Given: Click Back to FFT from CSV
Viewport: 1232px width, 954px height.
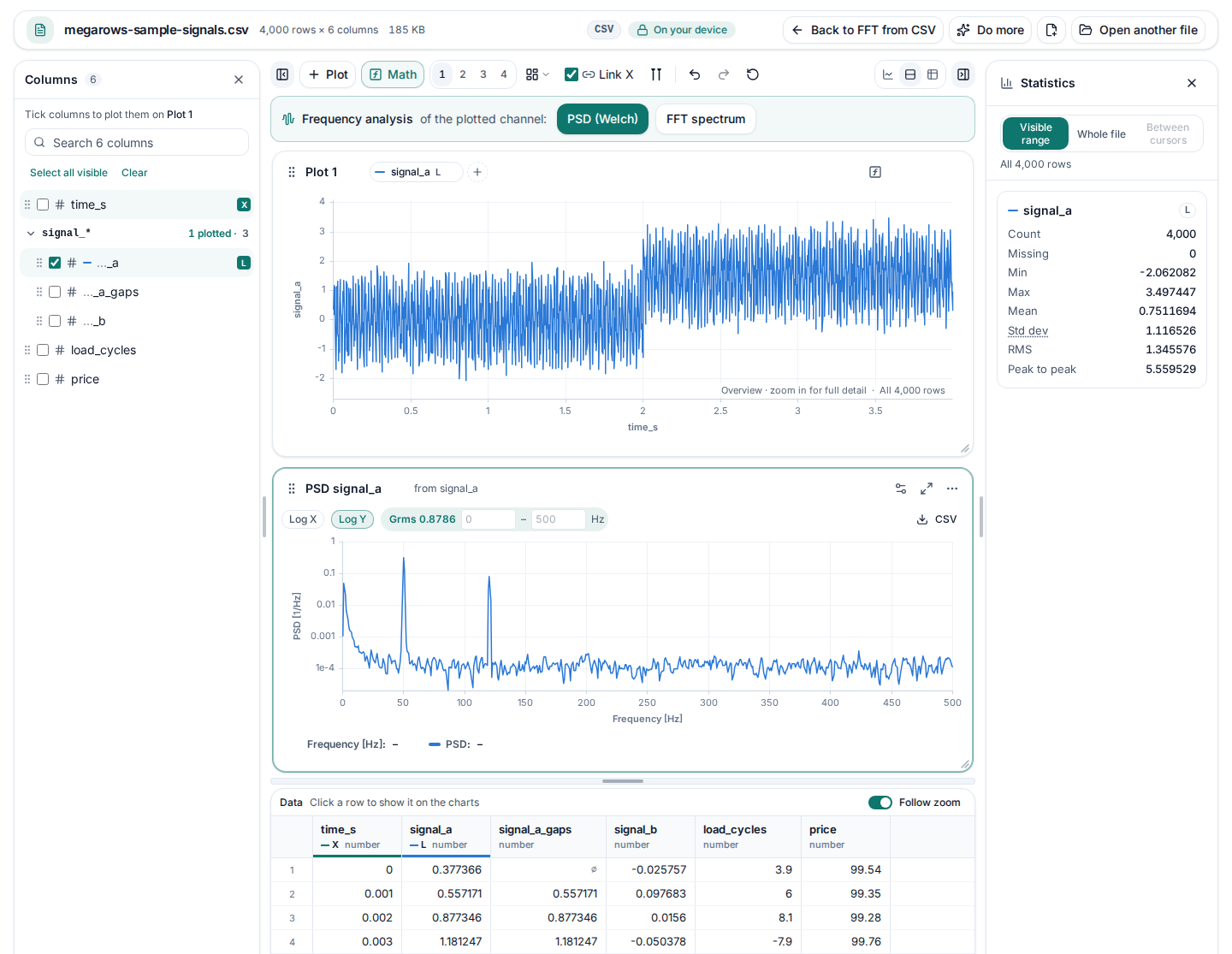Looking at the screenshot, I should pos(863,30).
